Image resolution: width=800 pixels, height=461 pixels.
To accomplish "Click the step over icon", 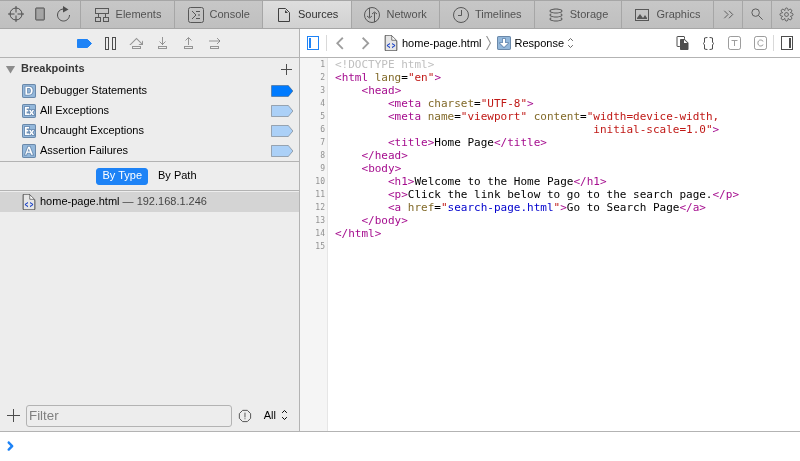I will [x=136, y=43].
